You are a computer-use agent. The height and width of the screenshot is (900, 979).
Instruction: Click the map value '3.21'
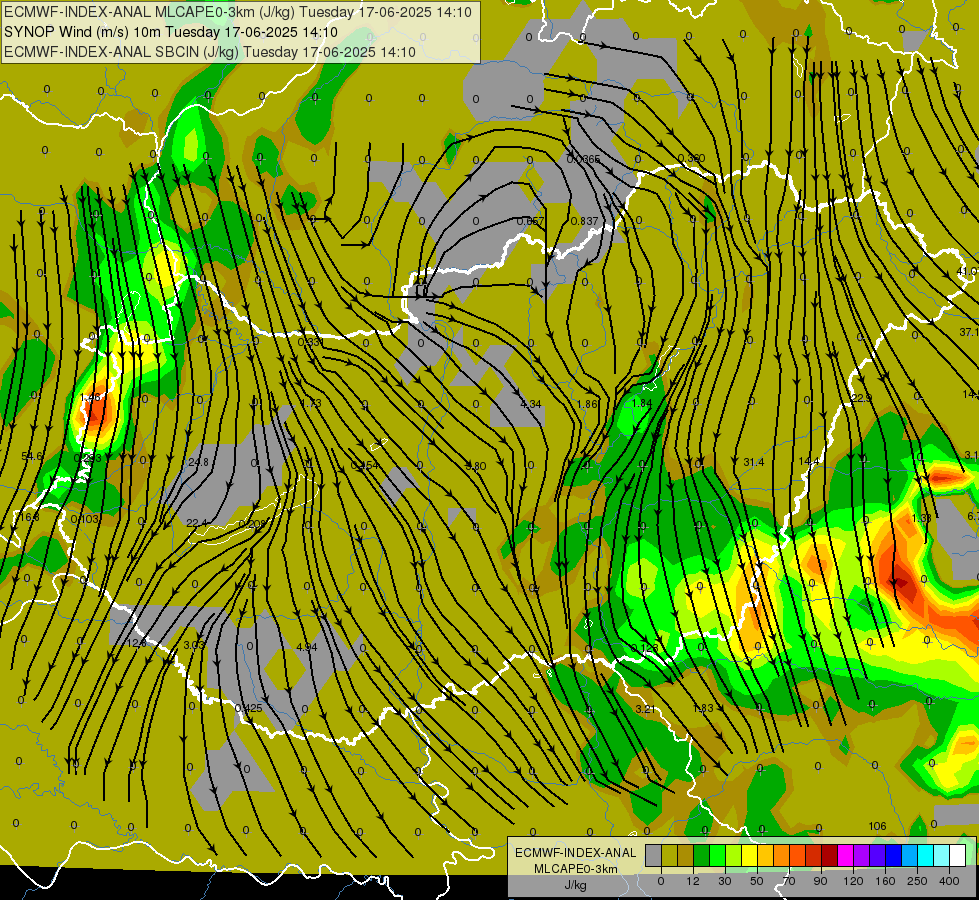(x=645, y=708)
